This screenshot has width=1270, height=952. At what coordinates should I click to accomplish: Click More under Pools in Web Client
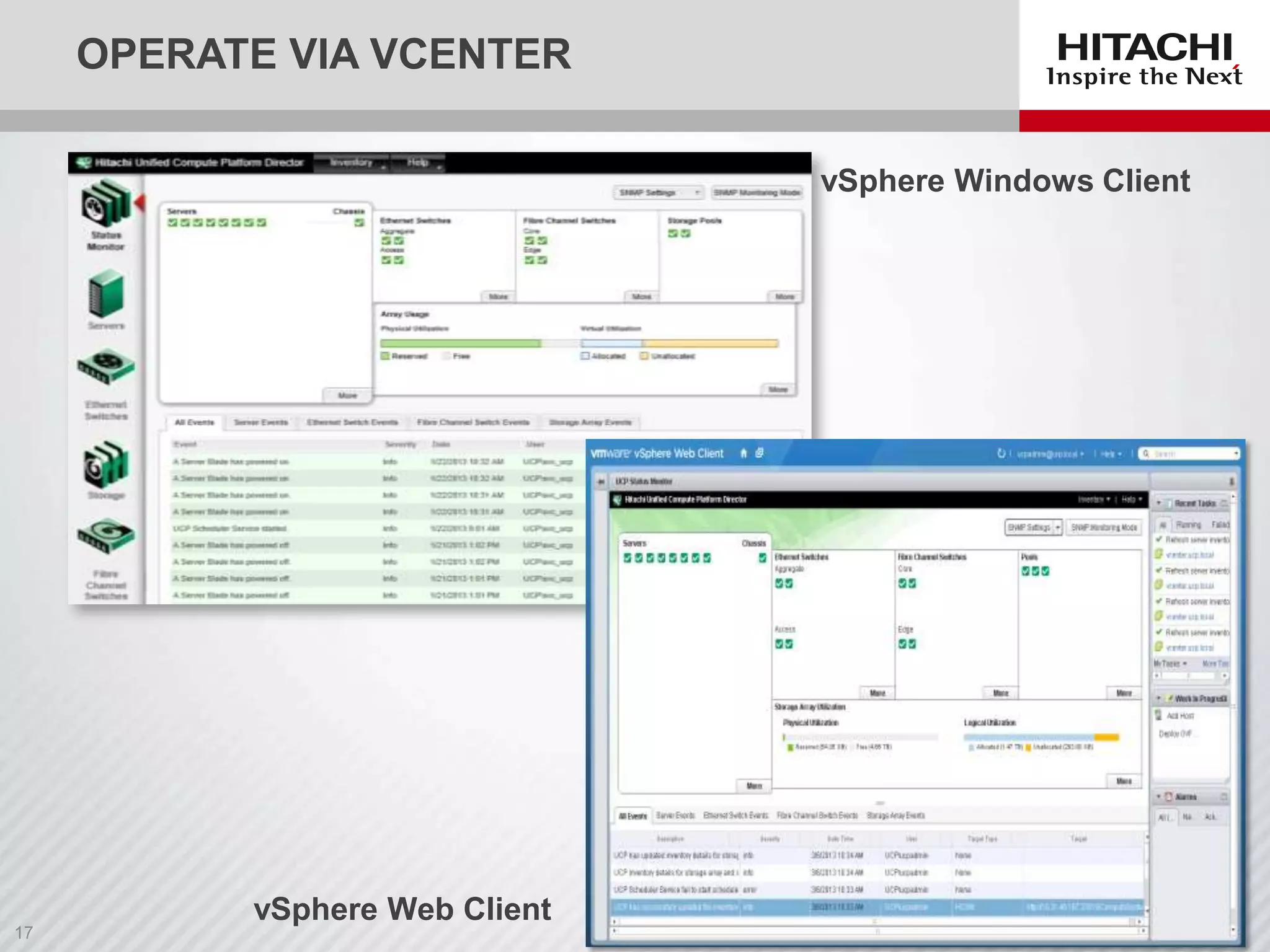pos(1124,693)
